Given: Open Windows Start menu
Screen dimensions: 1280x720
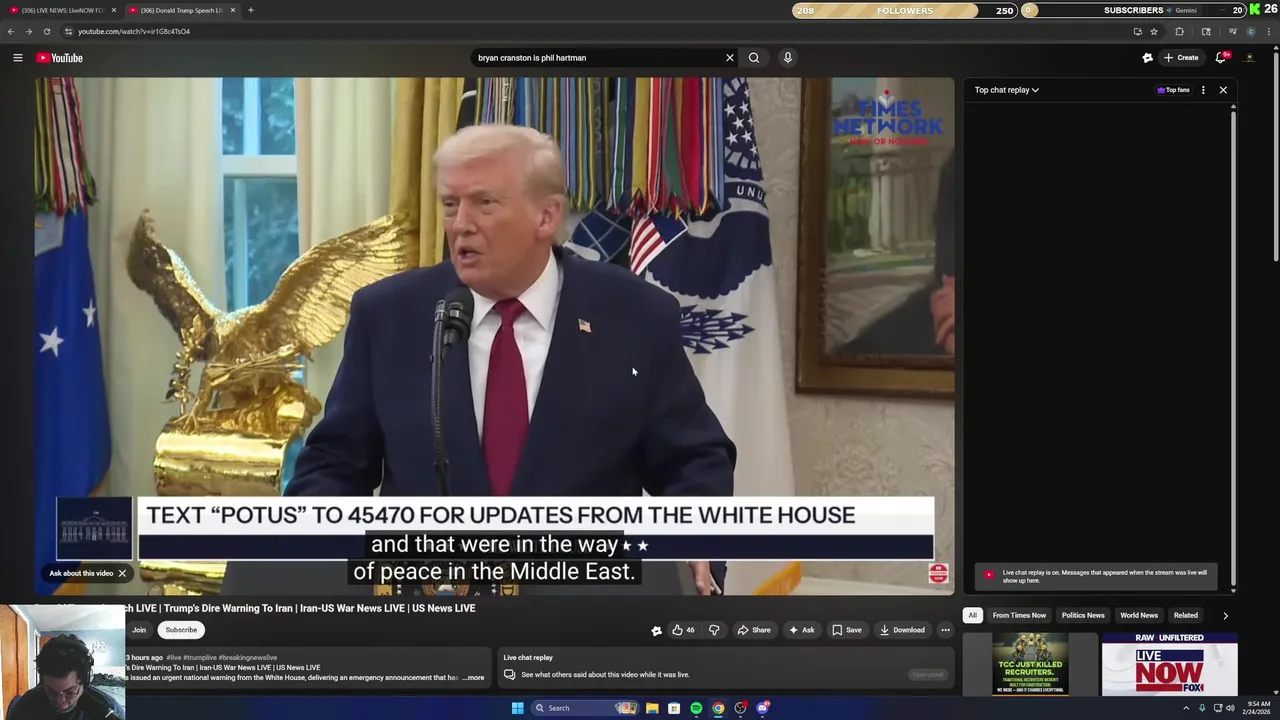Looking at the screenshot, I should click(517, 708).
